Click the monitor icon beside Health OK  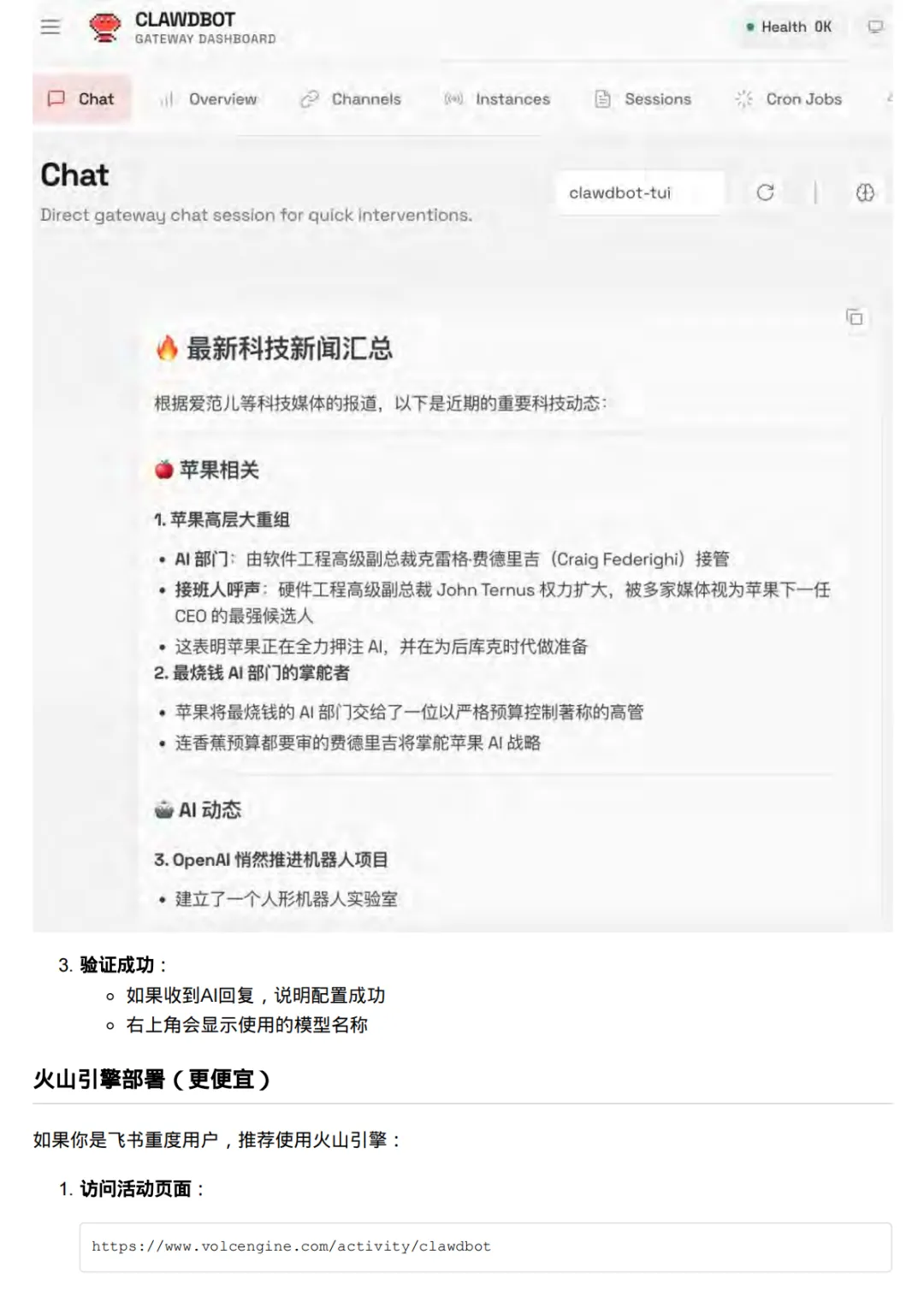click(x=875, y=27)
